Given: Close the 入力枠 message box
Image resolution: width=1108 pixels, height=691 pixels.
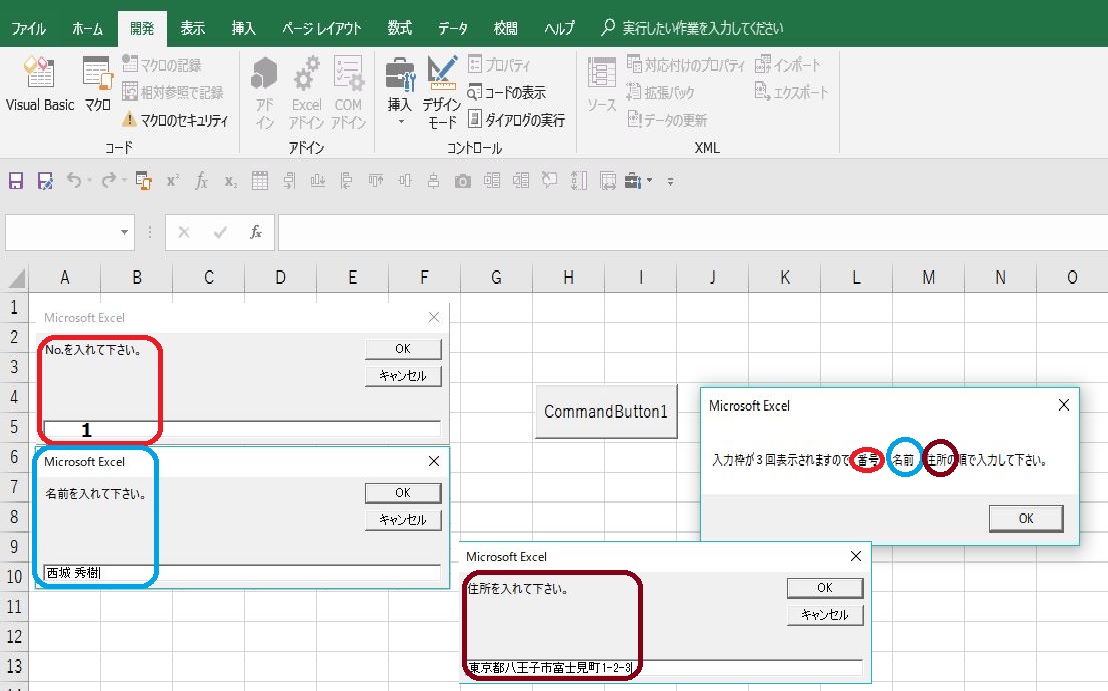Looking at the screenshot, I should click(1063, 406).
